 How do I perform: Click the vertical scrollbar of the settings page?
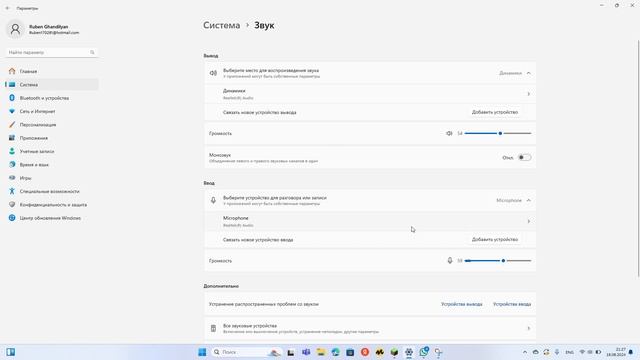click(638, 159)
